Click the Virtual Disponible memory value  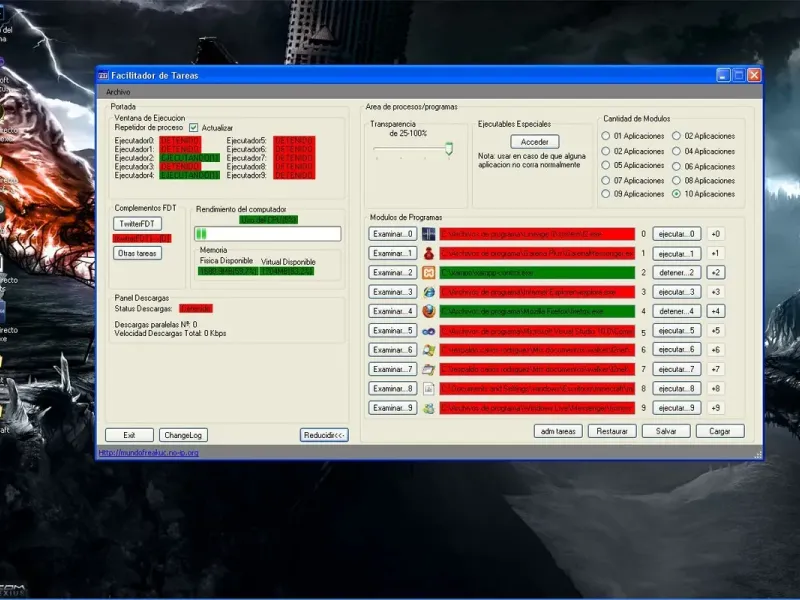click(287, 271)
